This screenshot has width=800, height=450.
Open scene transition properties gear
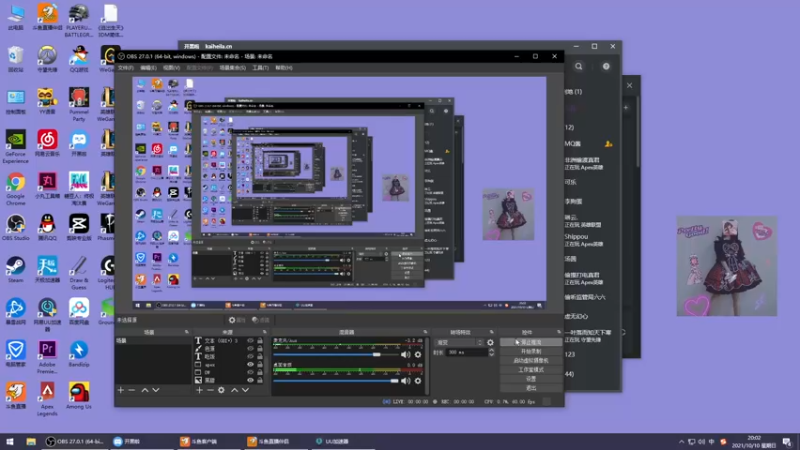pos(490,343)
